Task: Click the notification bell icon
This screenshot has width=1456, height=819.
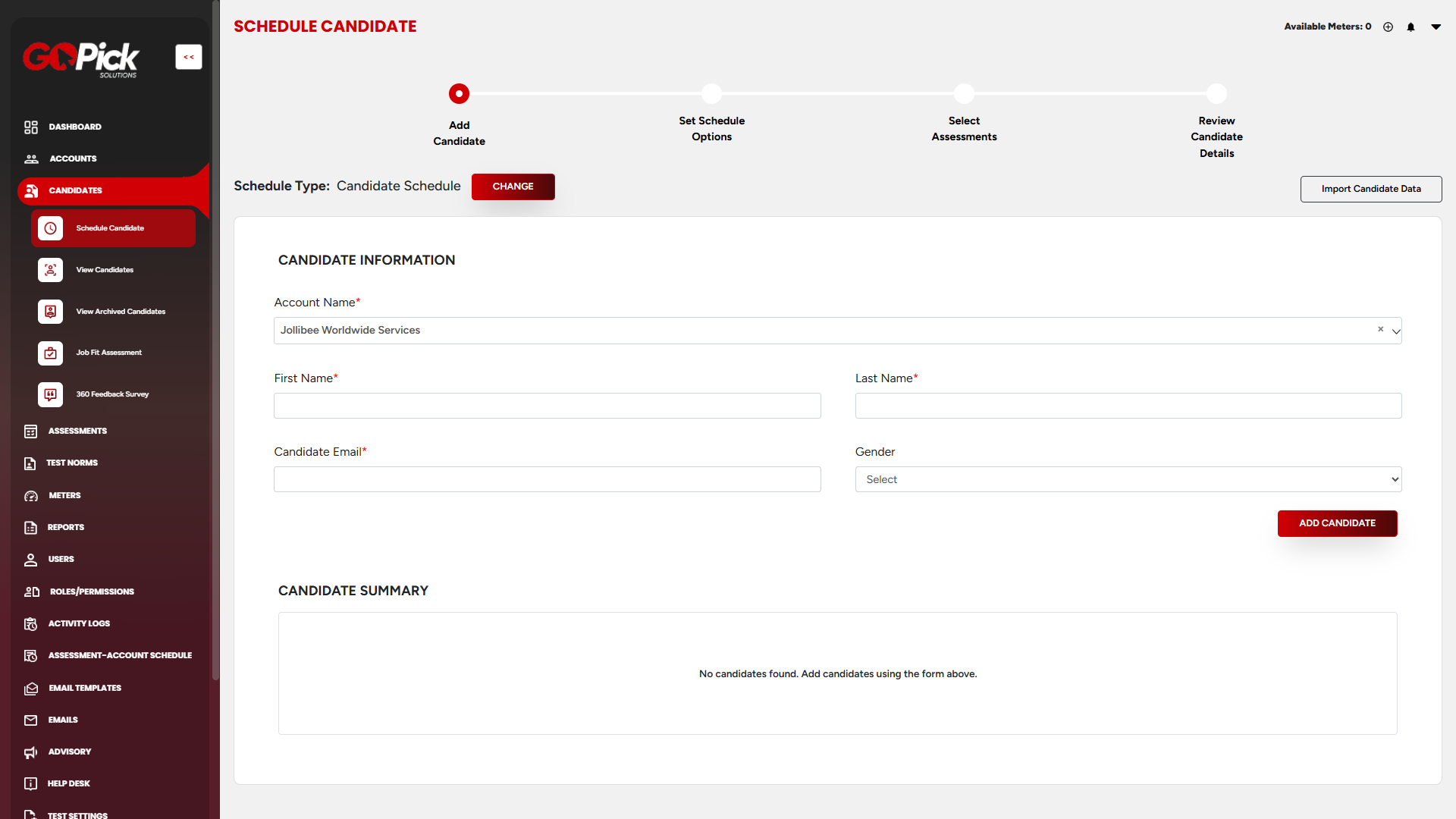Action: pyautogui.click(x=1410, y=27)
